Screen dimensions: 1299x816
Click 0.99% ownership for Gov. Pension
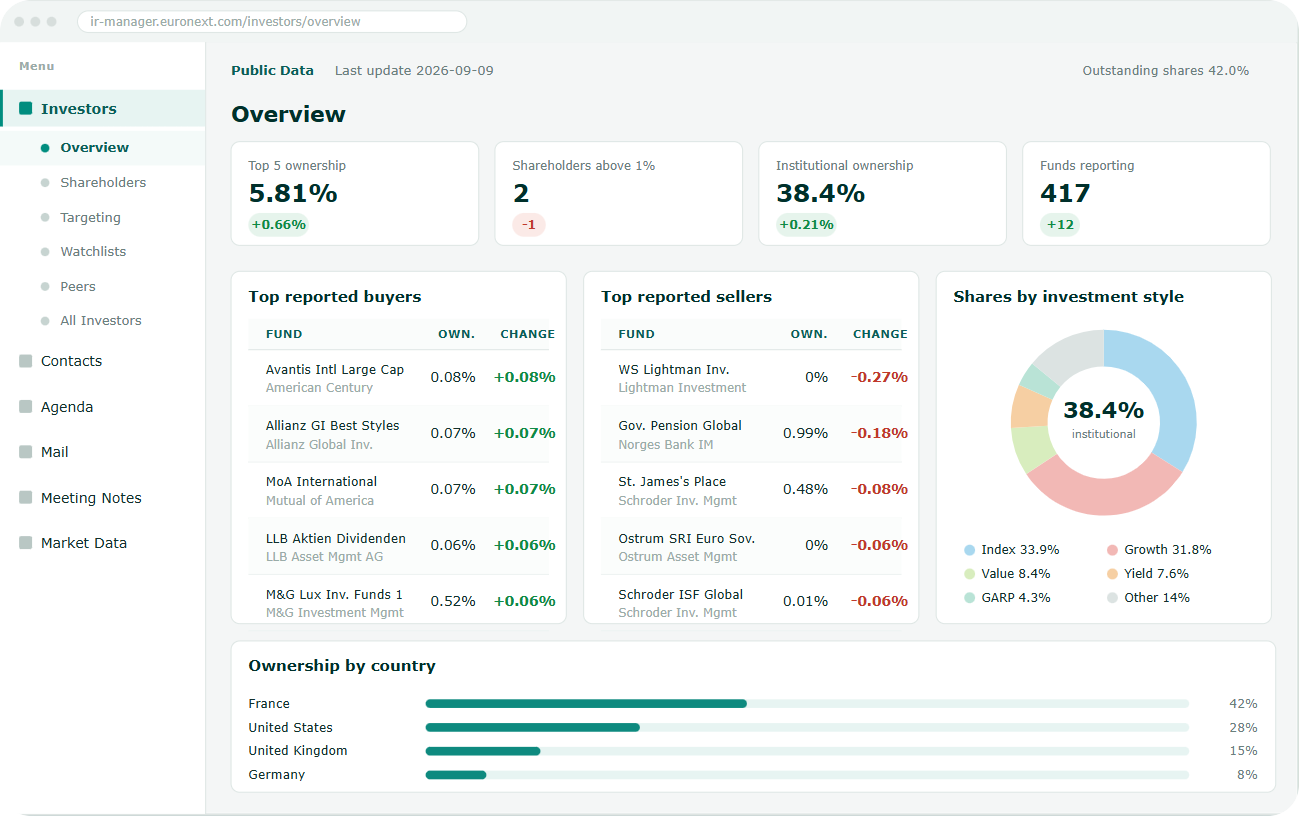(806, 433)
